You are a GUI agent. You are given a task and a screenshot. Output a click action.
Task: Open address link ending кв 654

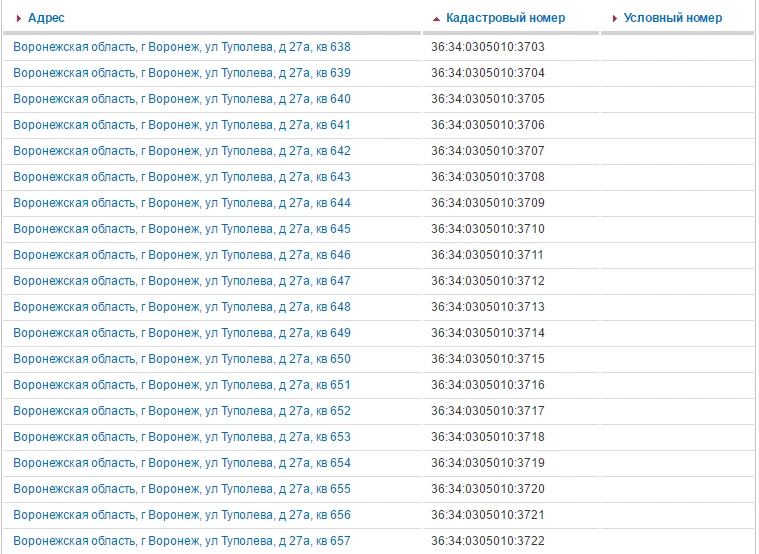(x=182, y=463)
